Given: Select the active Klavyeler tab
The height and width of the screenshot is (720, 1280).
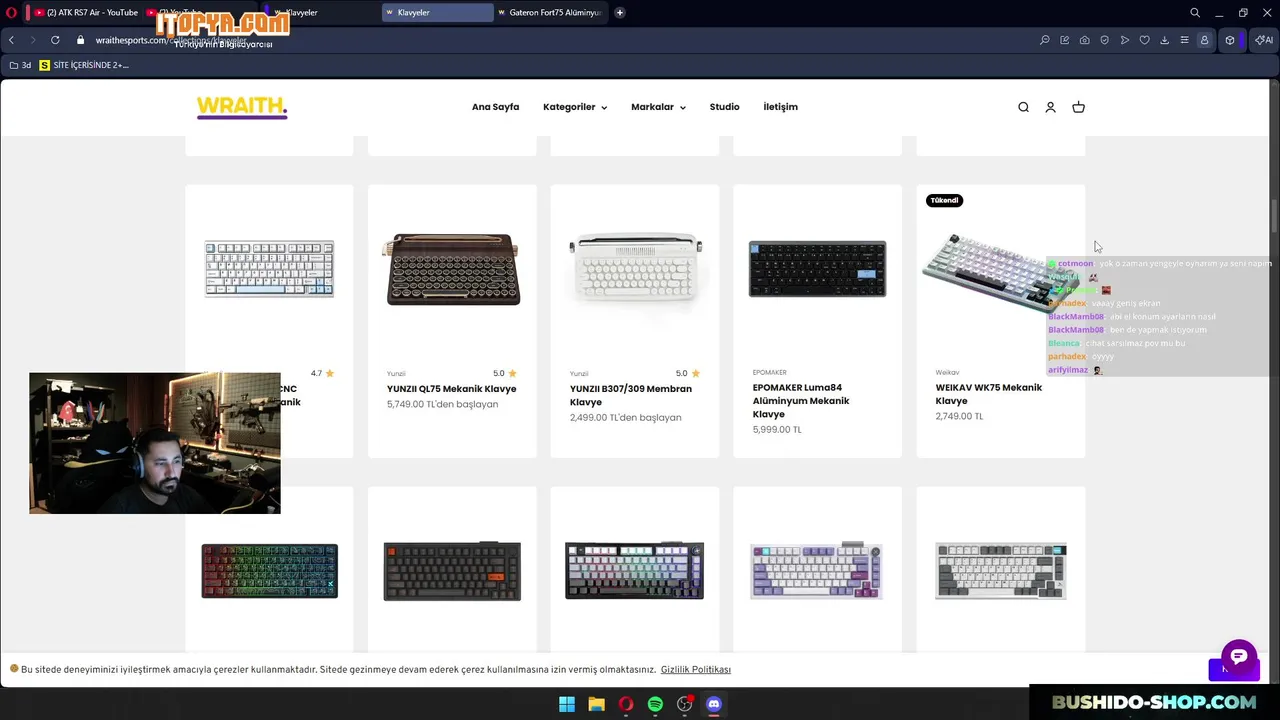Looking at the screenshot, I should pyautogui.click(x=437, y=13).
